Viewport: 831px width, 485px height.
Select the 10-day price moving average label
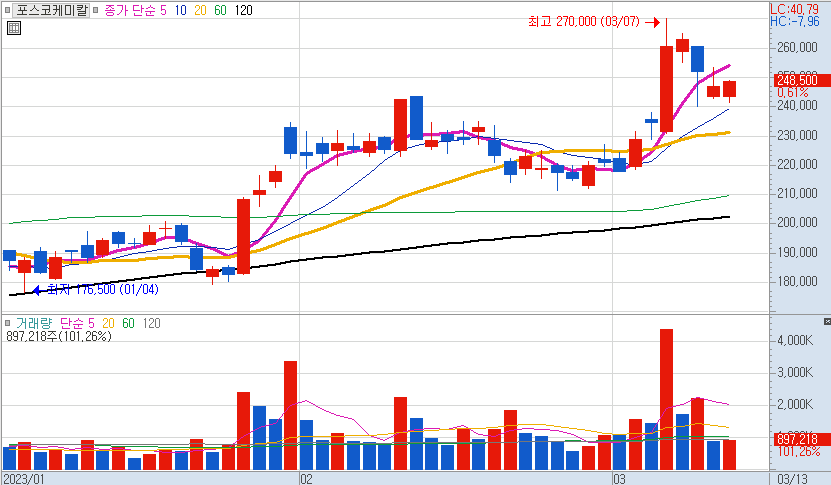[181, 10]
